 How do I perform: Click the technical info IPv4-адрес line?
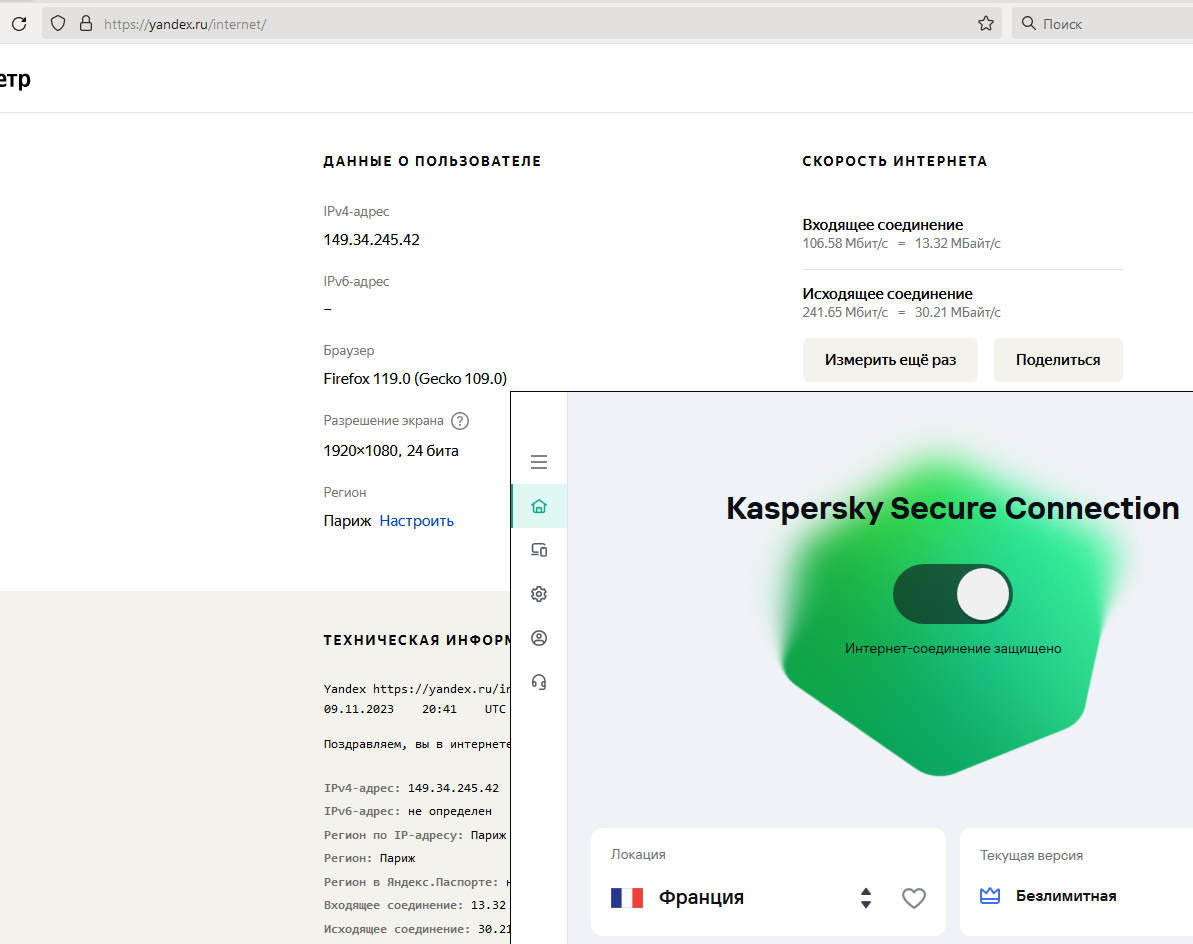[412, 788]
